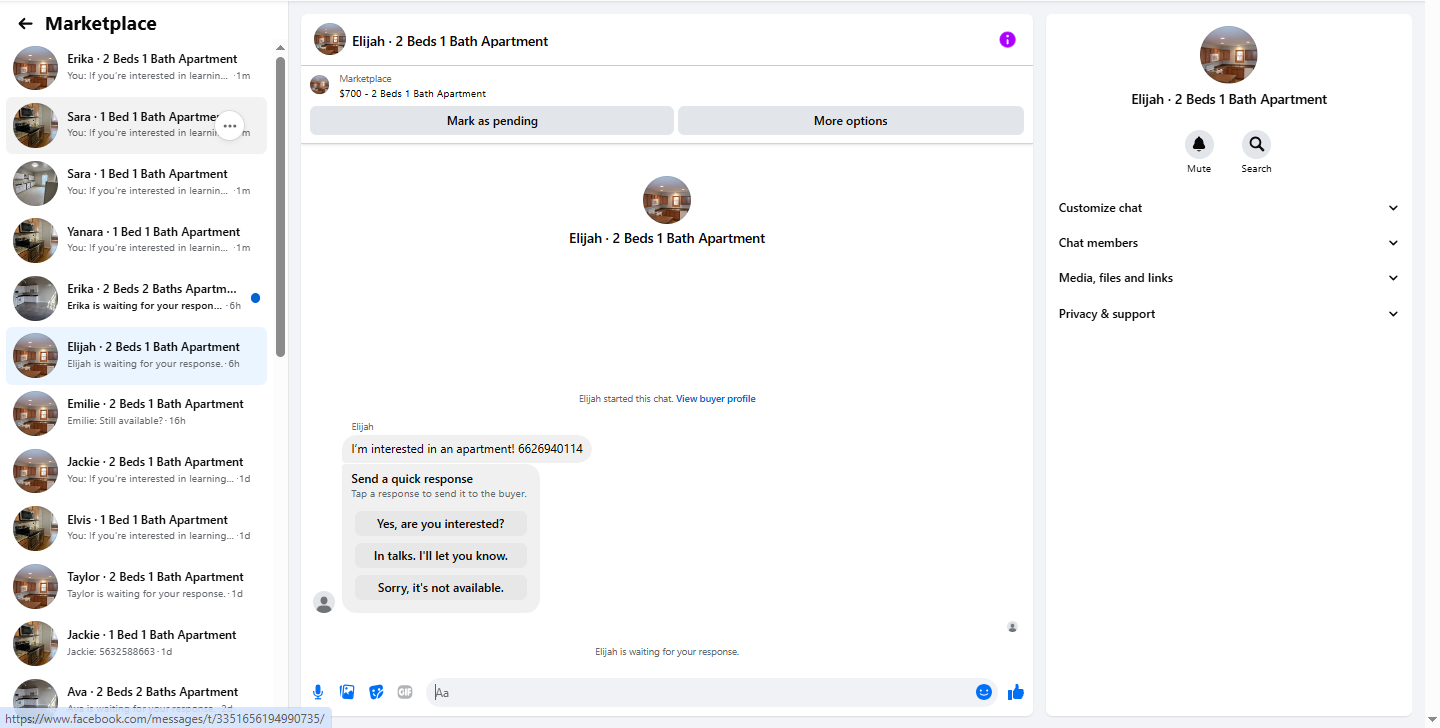Viewport: 1440px width, 728px height.
Task: Click Emilie's conversation avatar
Action: click(x=35, y=413)
